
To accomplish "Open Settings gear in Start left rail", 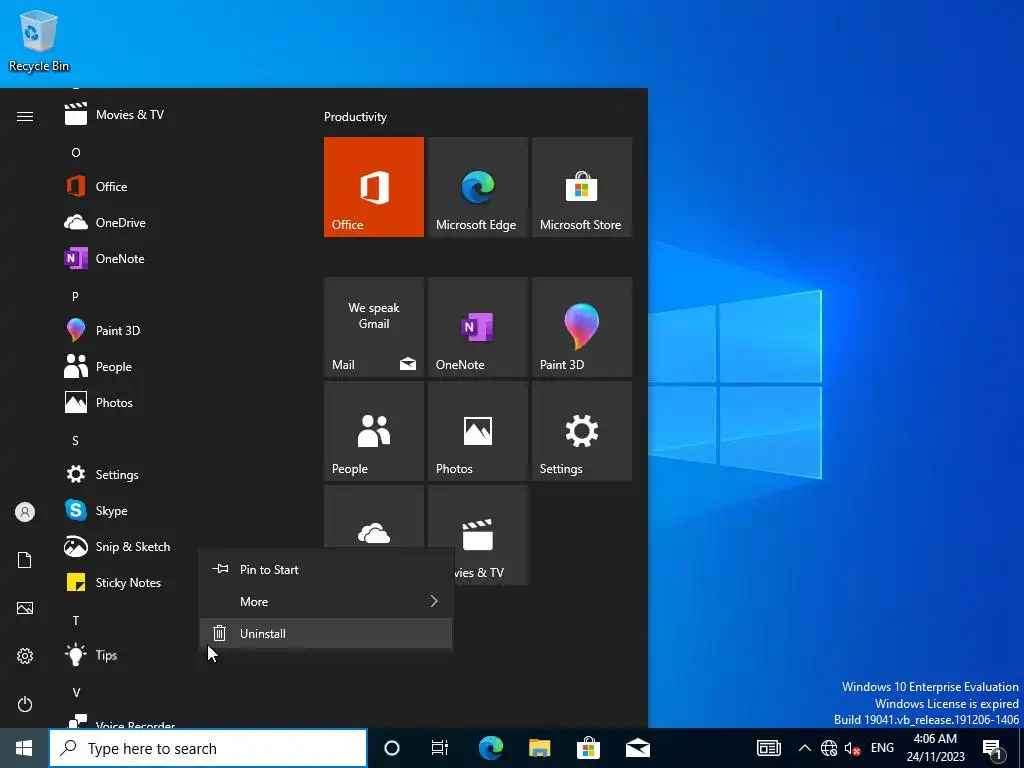I will 25,656.
